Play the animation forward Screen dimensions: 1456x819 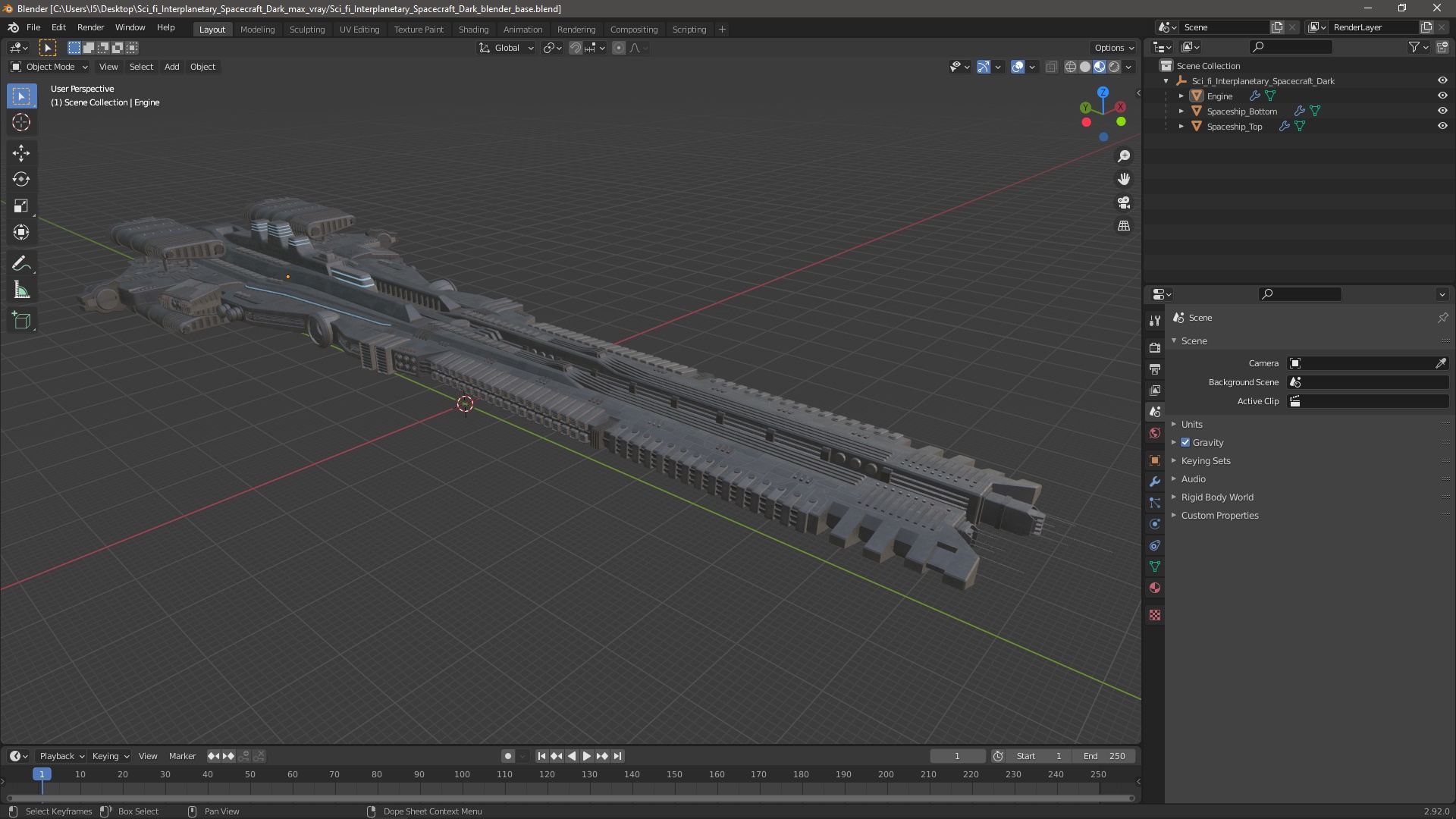click(587, 756)
